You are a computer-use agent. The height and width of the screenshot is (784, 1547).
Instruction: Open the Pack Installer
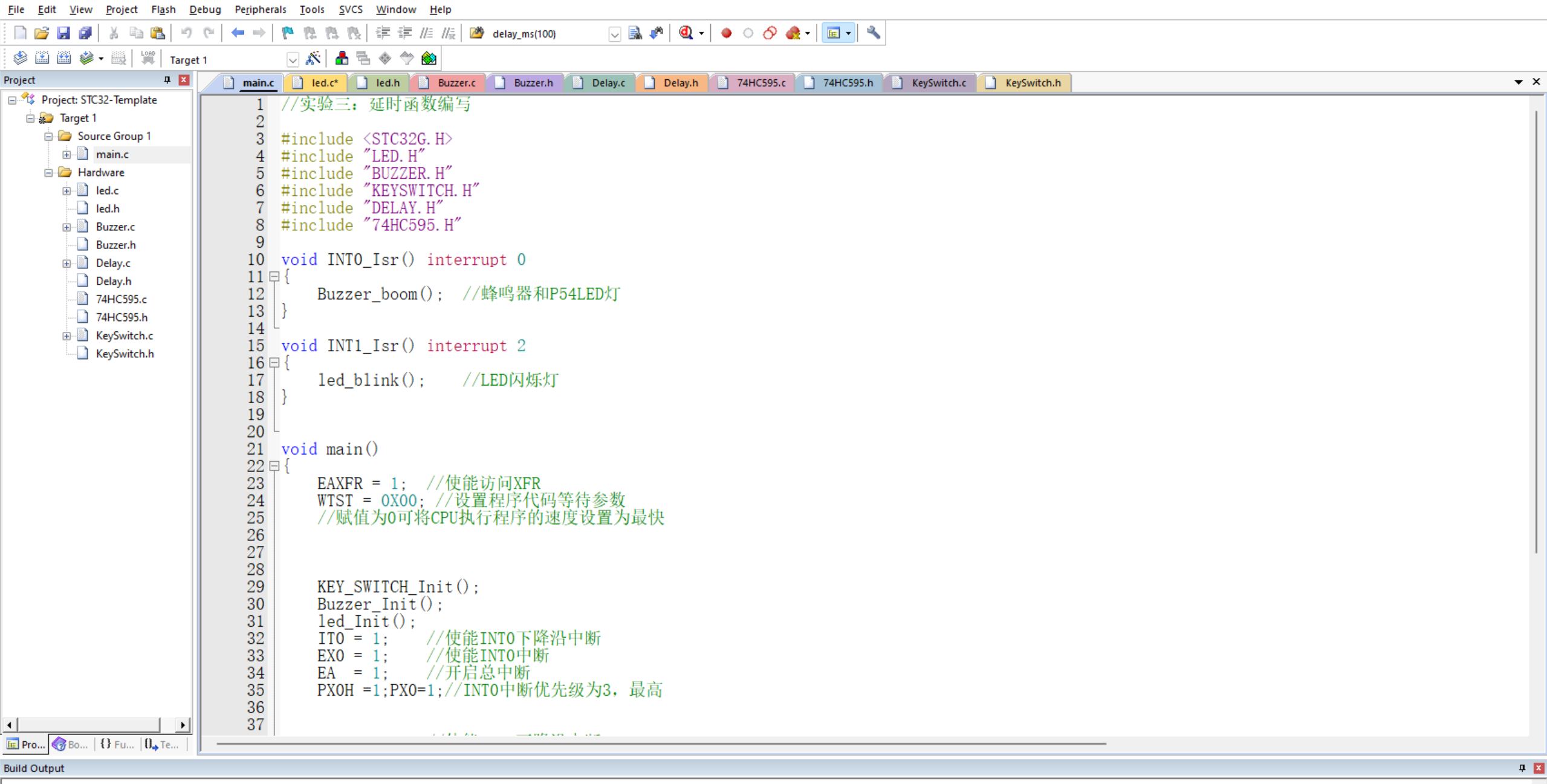tap(429, 59)
